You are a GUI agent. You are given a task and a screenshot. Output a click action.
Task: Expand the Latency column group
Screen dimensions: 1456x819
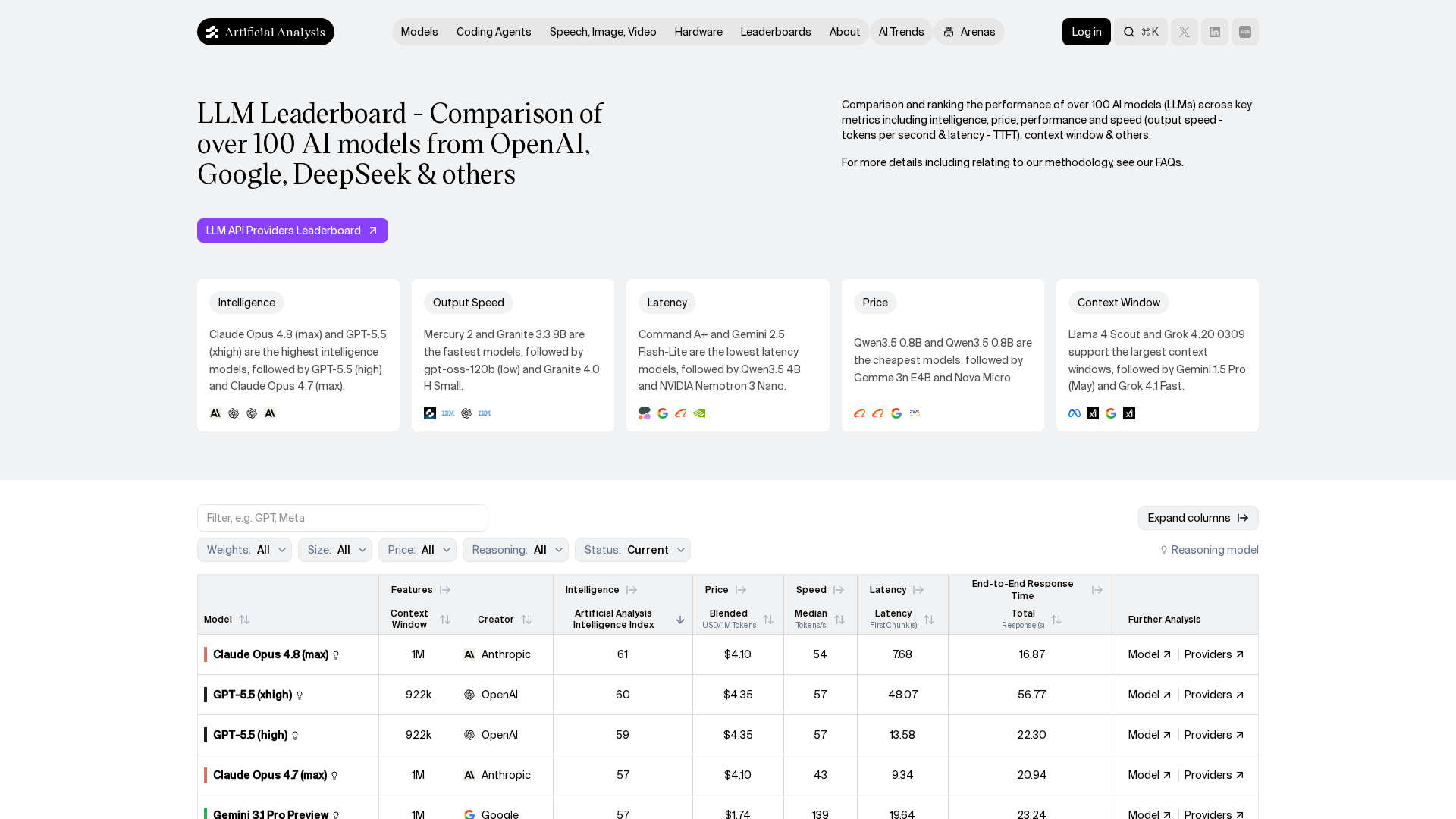click(x=918, y=590)
